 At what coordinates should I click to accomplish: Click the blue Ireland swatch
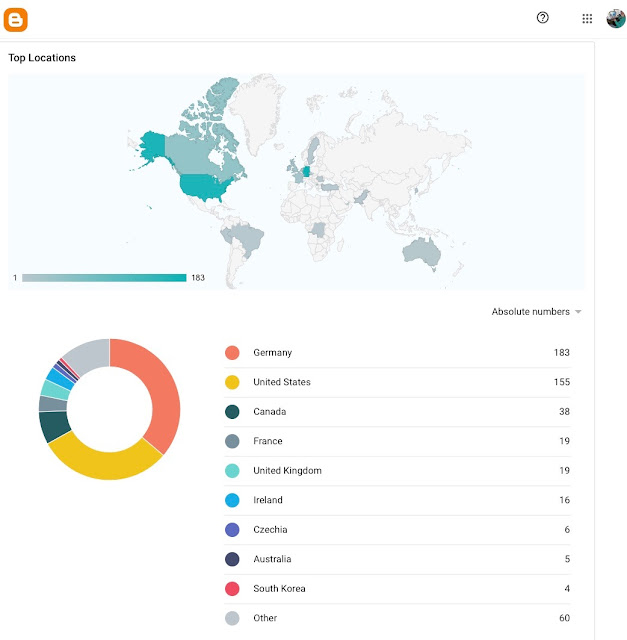(232, 500)
